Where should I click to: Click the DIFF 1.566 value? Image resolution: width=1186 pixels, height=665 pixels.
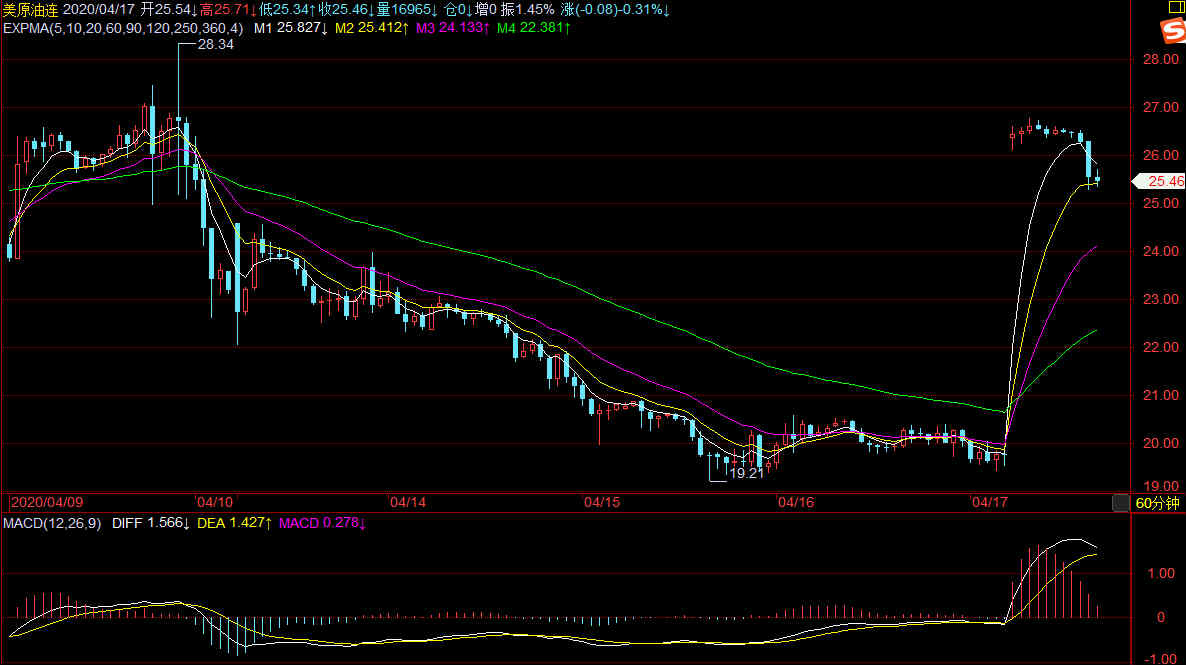(x=151, y=524)
